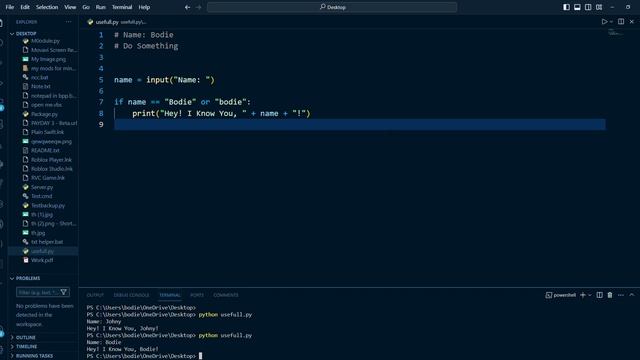Open the launch profile dropdown next to plus
Screen dimensions: 640x360
point(590,295)
